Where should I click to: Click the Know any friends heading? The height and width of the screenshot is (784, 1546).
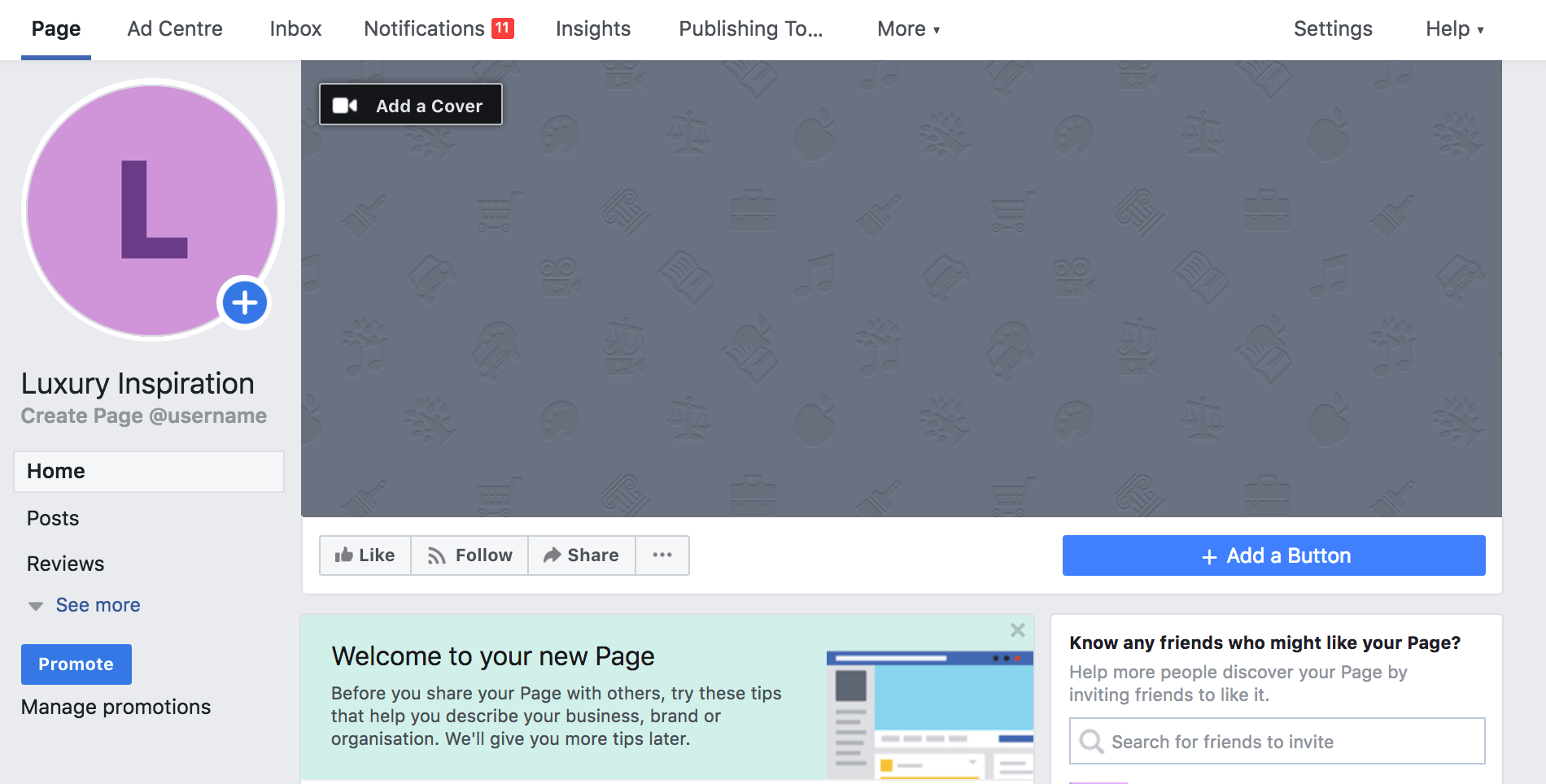tap(1264, 643)
